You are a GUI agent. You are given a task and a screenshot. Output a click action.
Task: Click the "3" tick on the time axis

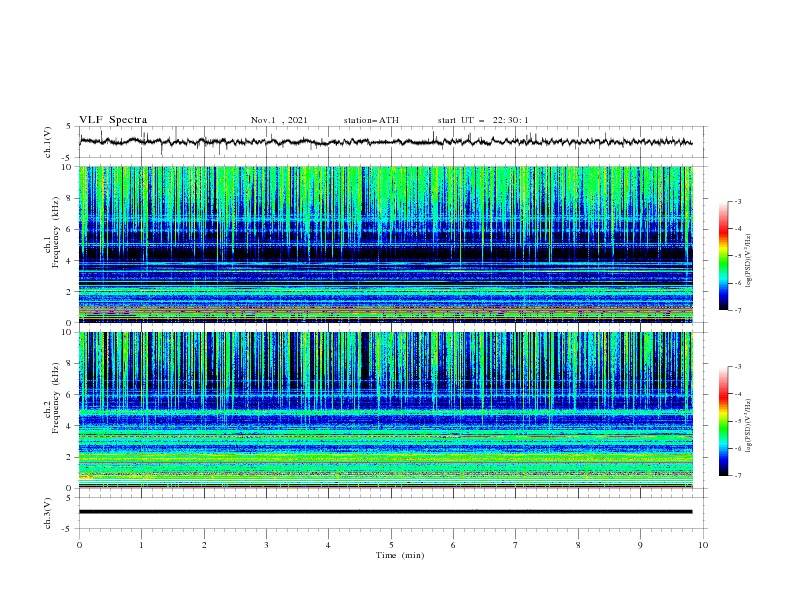(x=266, y=545)
